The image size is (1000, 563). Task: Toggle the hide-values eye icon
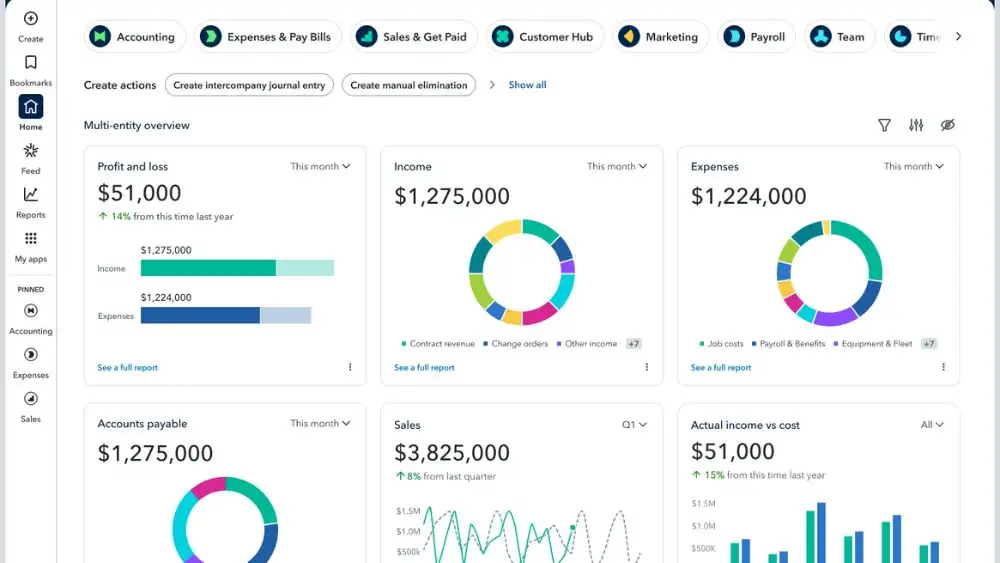click(948, 125)
